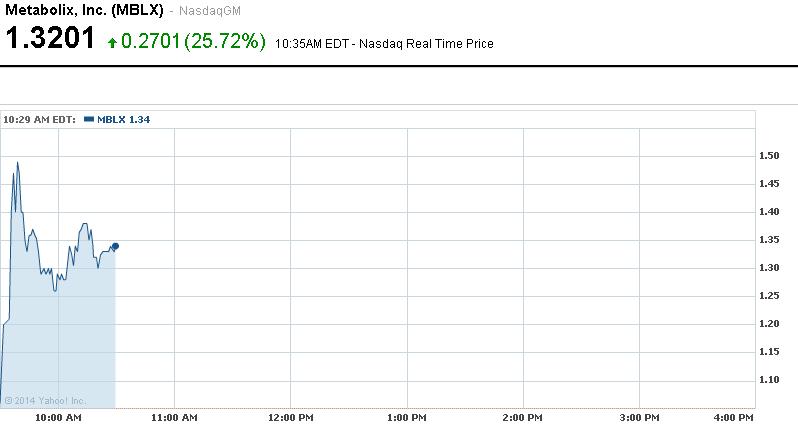This screenshot has width=798, height=426.
Task: Select the 1.3201 current price value
Action: pyautogui.click(x=50, y=40)
